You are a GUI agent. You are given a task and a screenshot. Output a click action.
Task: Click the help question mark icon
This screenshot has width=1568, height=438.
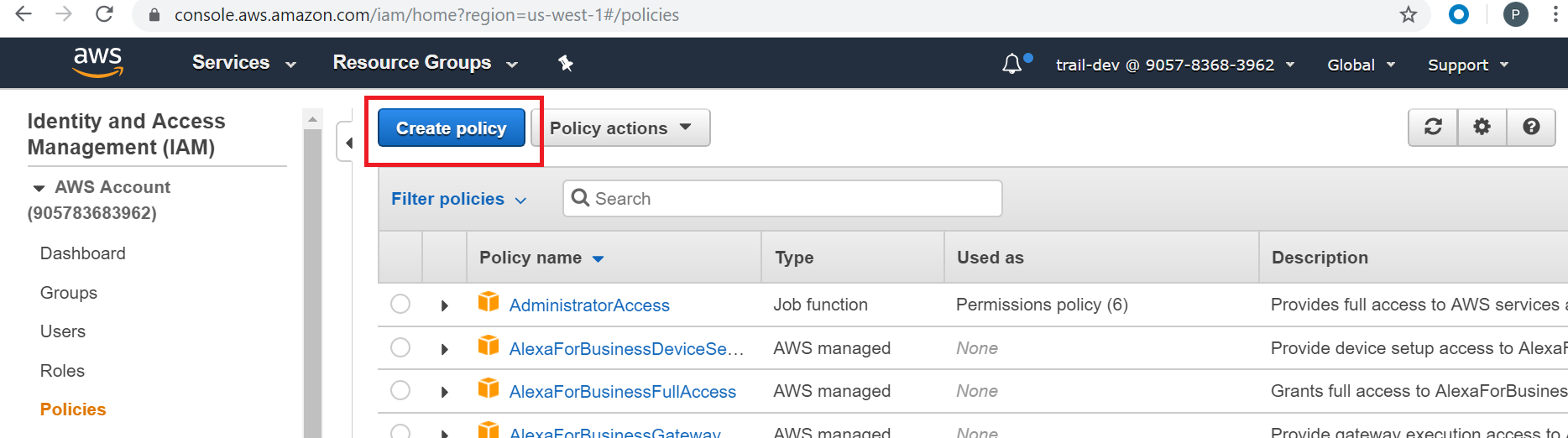click(x=1531, y=128)
